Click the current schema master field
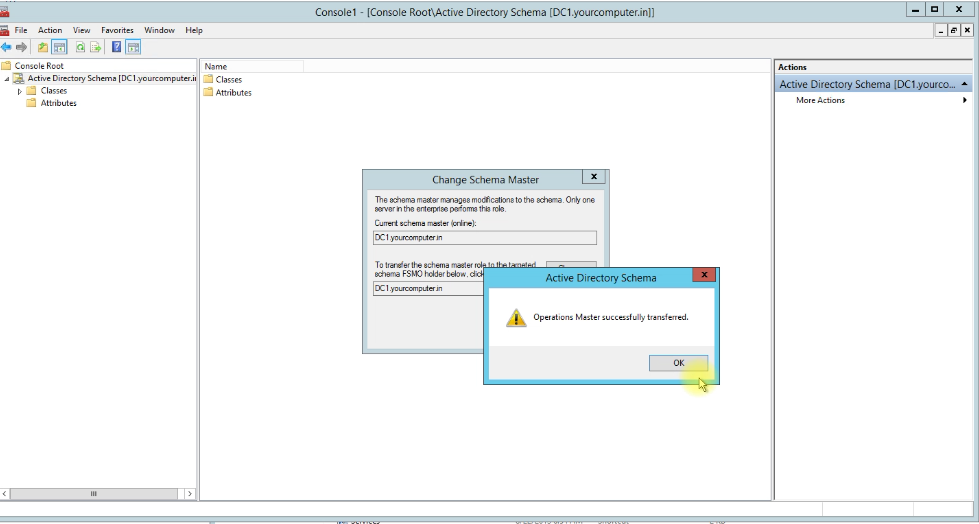Image resolution: width=979 pixels, height=524 pixels. point(485,237)
